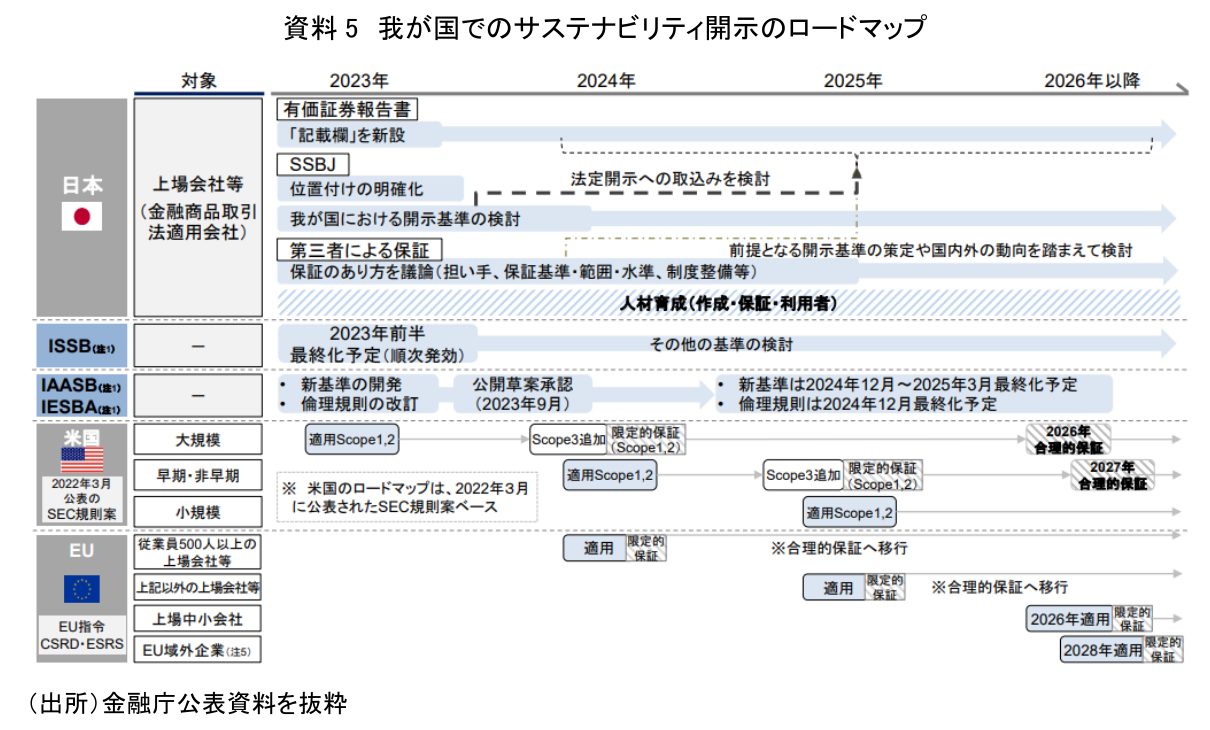Click 限定的保証(Scope1,2) in the 早期・非早期 row
The image size is (1210, 730).
tap(884, 476)
